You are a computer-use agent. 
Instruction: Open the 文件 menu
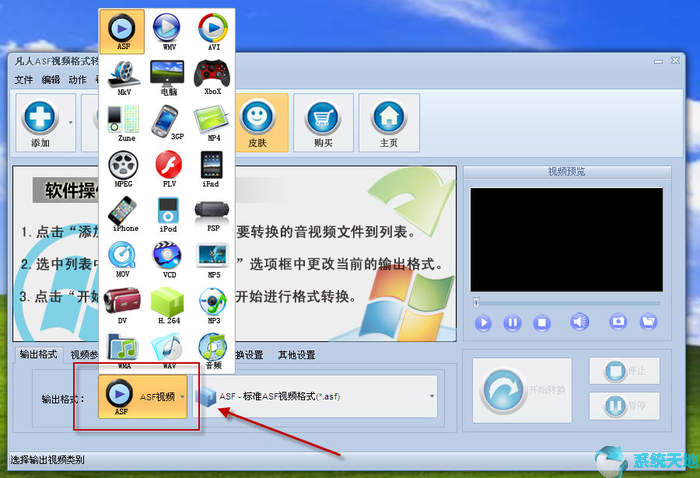point(23,80)
